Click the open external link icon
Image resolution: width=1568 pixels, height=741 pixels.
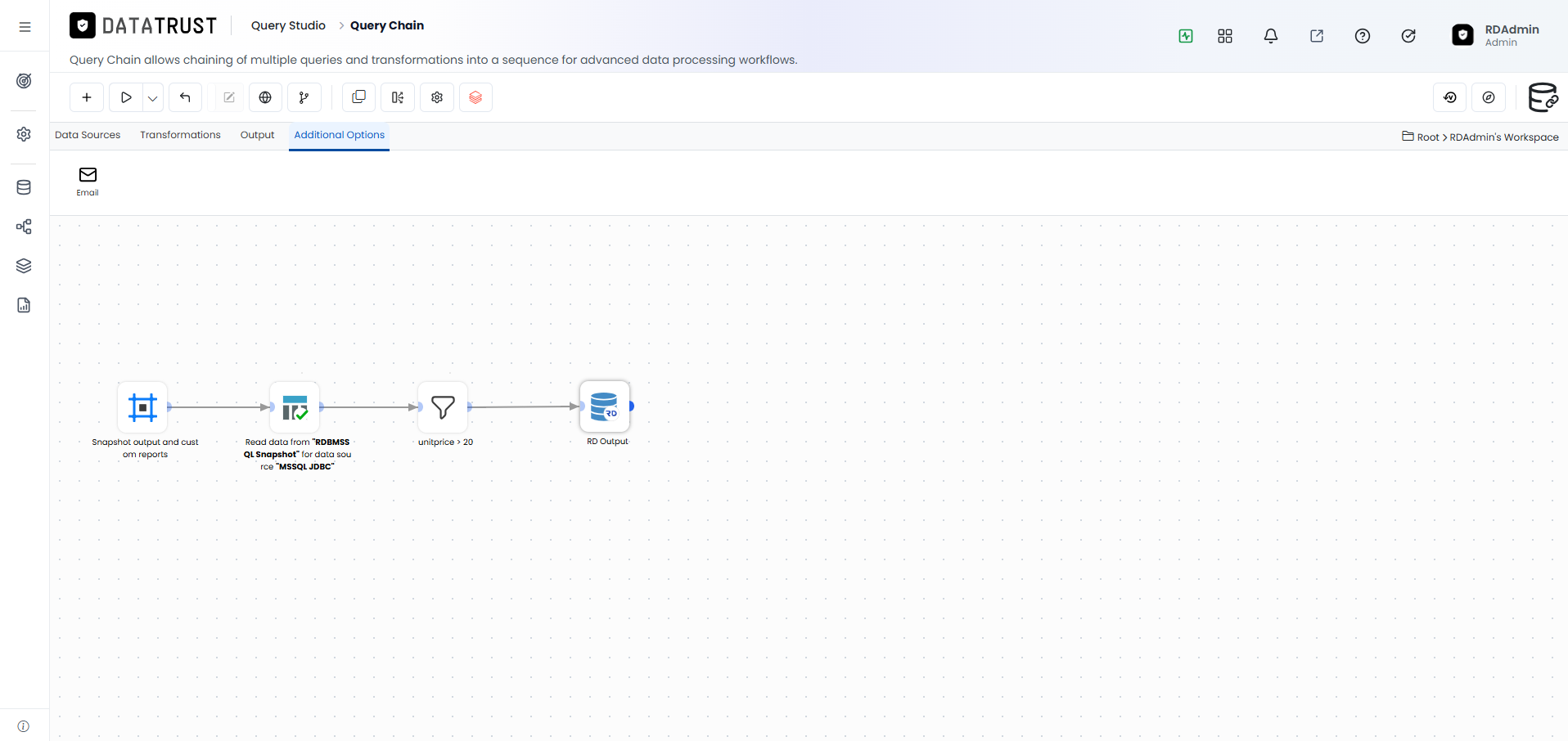tap(1317, 36)
